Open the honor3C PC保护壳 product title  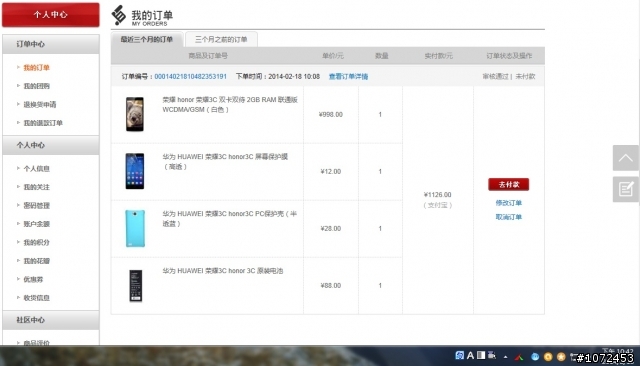point(229,219)
